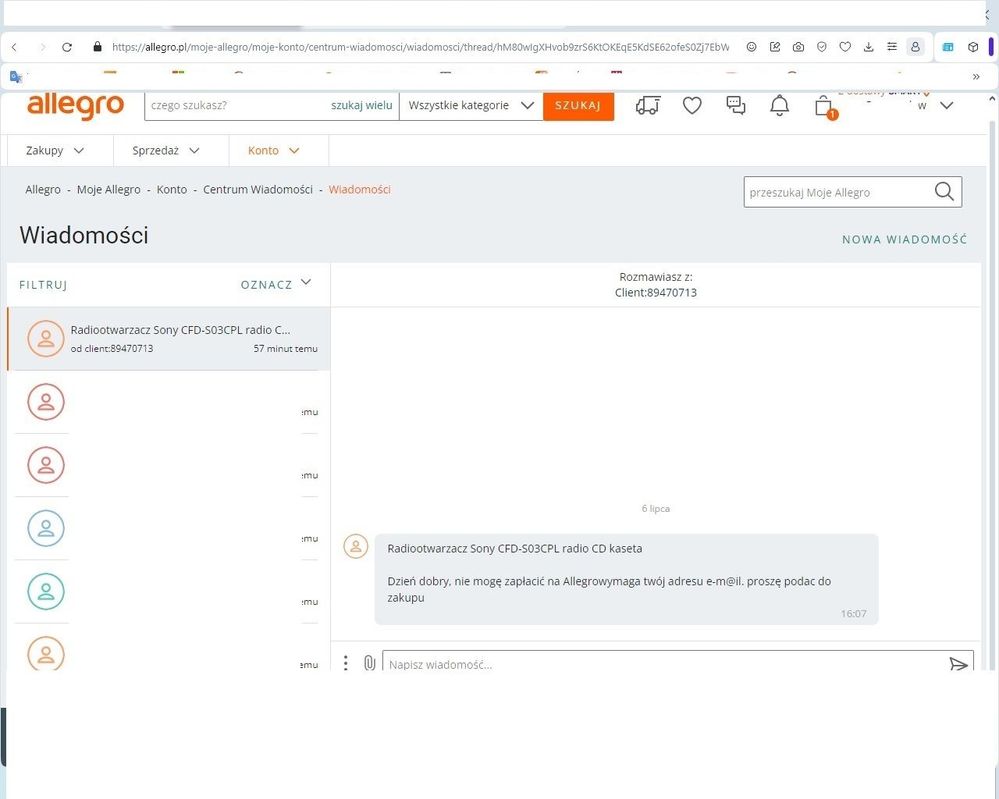Screen dimensions: 999x799
Task: Open the shield protection icon
Action: click(x=822, y=47)
